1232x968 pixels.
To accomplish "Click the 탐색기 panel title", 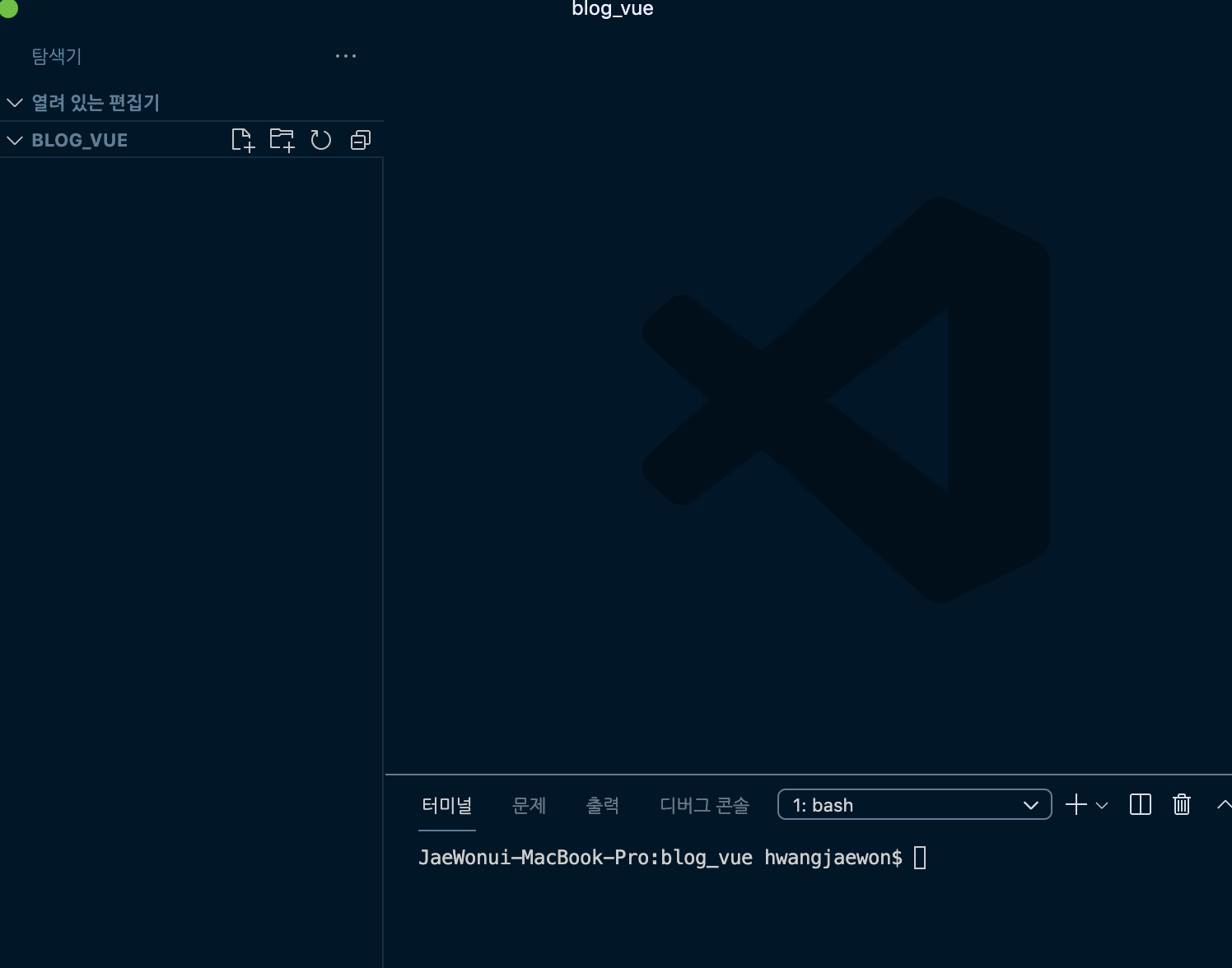I will [x=57, y=56].
